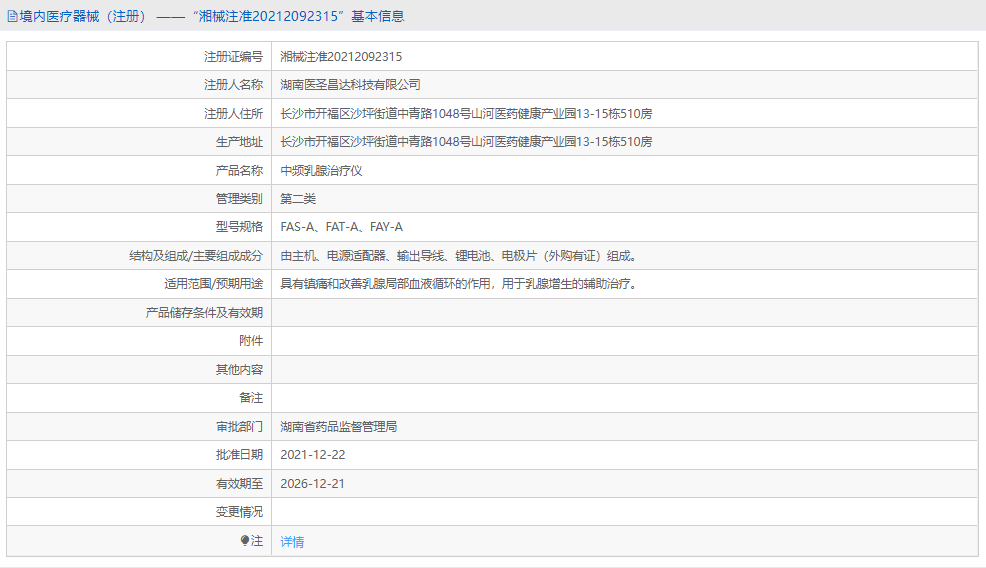The image size is (986, 568).
Task: Click the 适用范围/预期用途 label
Action: 213,284
